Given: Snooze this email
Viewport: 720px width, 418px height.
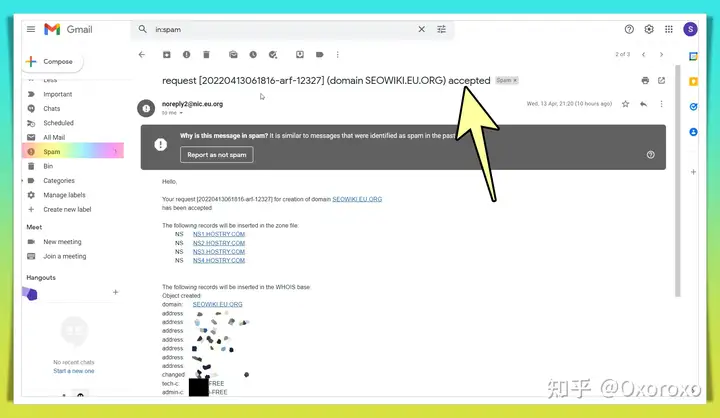Looking at the screenshot, I should tap(253, 55).
